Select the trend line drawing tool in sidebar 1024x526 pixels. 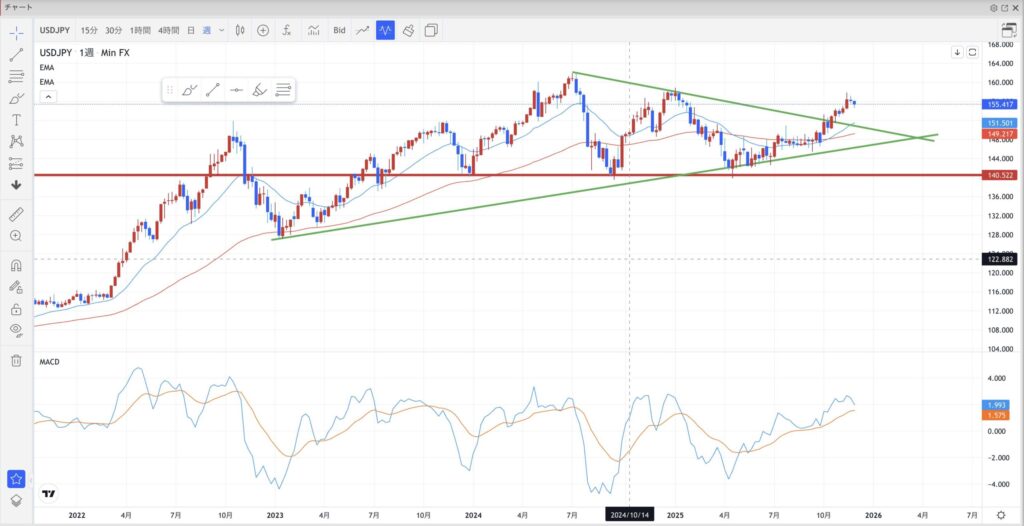16,54
